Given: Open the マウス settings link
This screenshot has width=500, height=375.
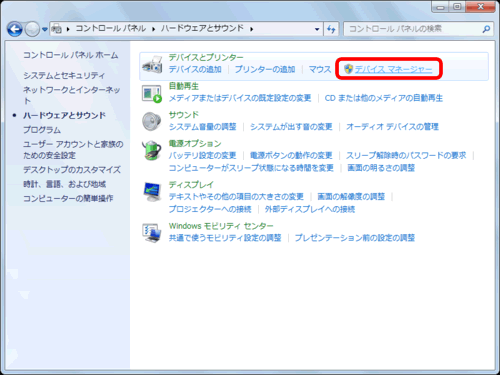Looking at the screenshot, I should point(320,69).
